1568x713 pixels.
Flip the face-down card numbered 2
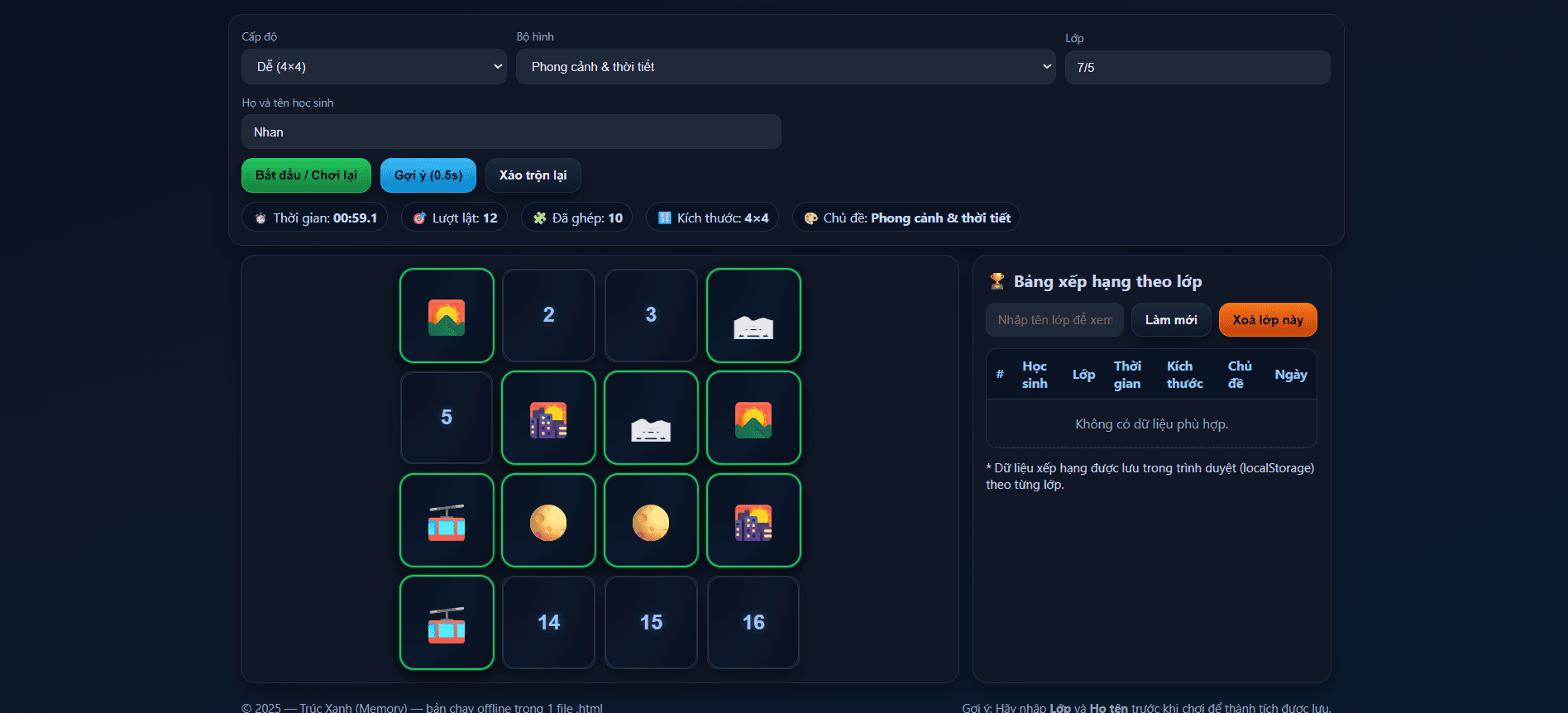pyautogui.click(x=548, y=315)
